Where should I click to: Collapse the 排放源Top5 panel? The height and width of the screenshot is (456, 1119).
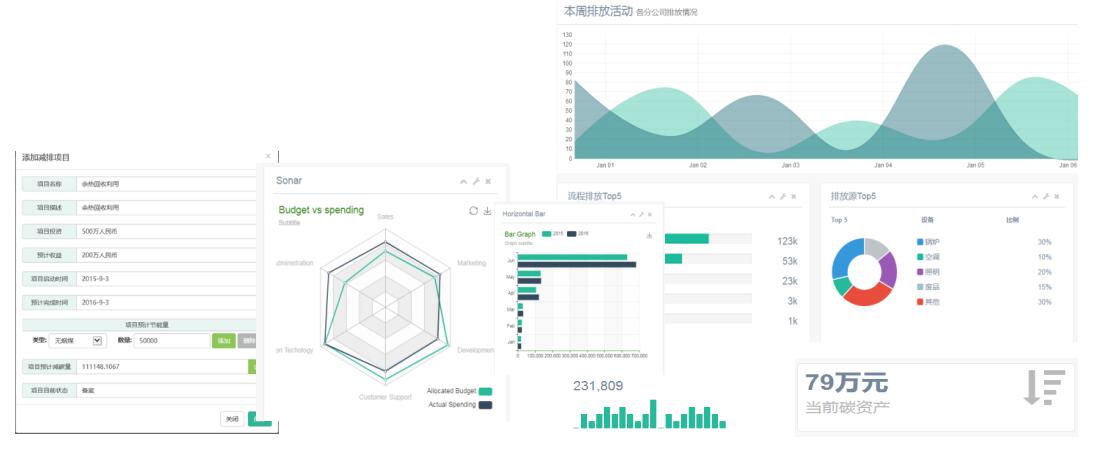1035,196
